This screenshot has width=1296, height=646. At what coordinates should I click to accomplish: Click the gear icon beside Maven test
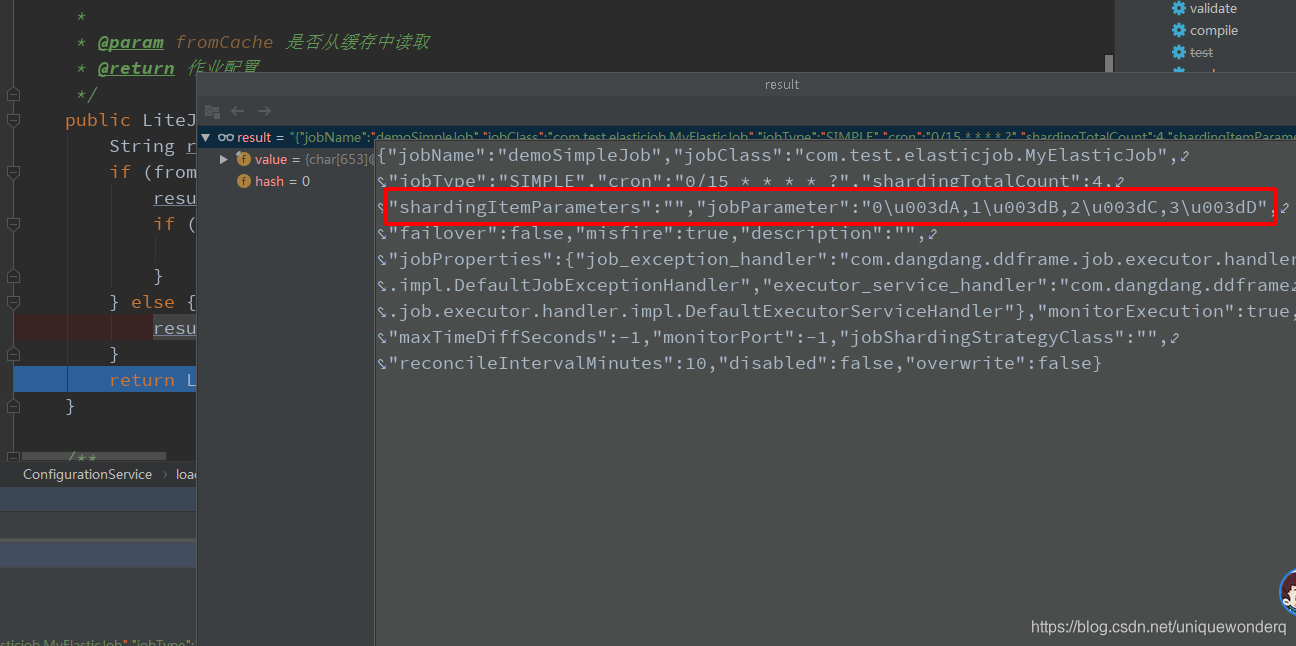pyautogui.click(x=1178, y=52)
